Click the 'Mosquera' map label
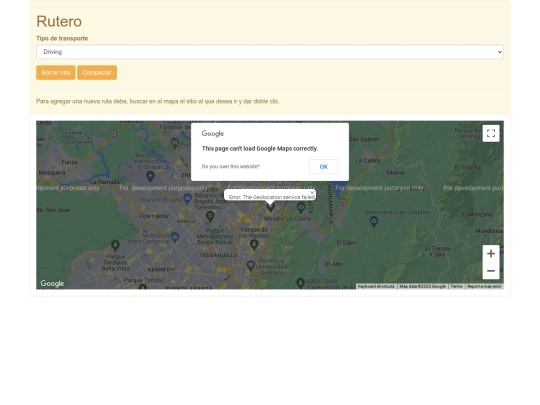The width and height of the screenshot is (540, 405). (x=52, y=173)
